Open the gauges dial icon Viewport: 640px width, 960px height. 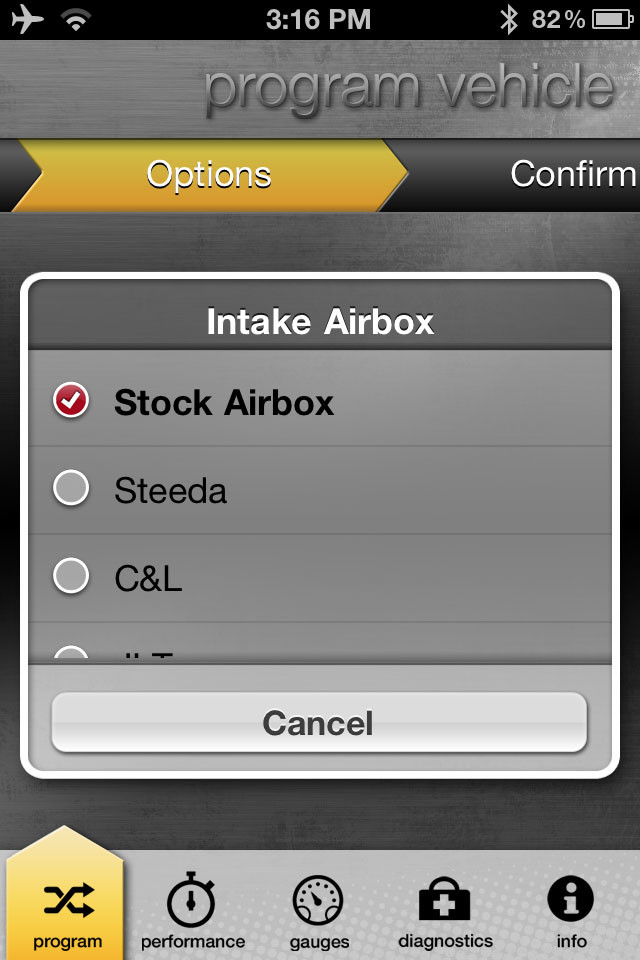point(318,900)
